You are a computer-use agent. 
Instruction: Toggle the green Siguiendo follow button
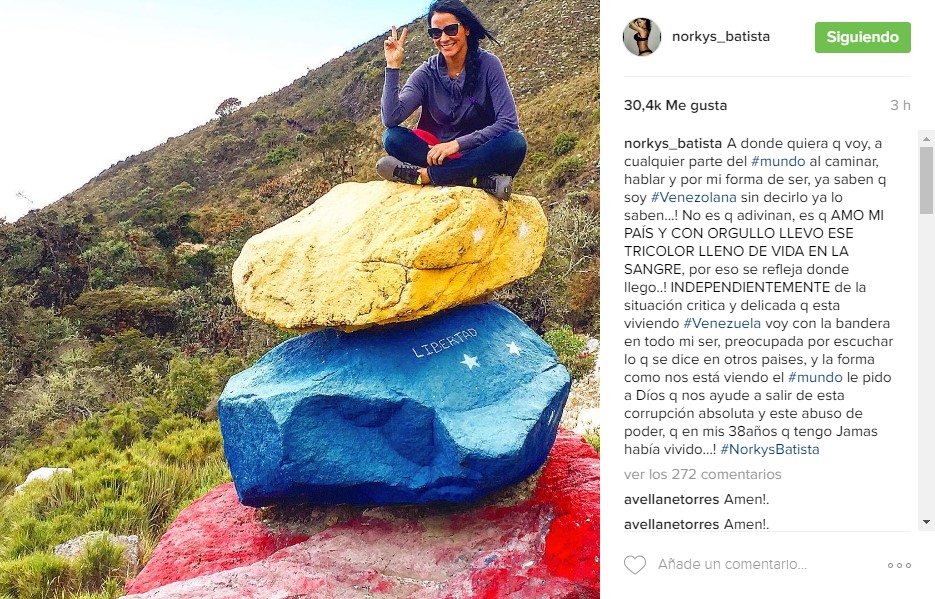click(862, 37)
